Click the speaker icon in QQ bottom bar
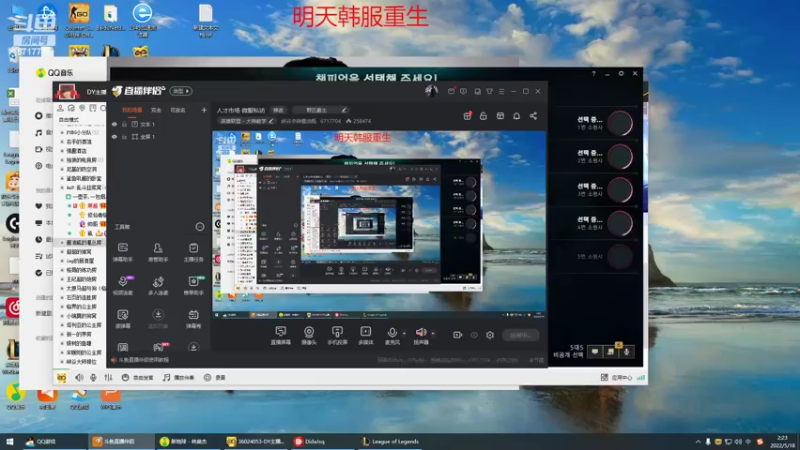This screenshot has height=450, width=800. 79,378
